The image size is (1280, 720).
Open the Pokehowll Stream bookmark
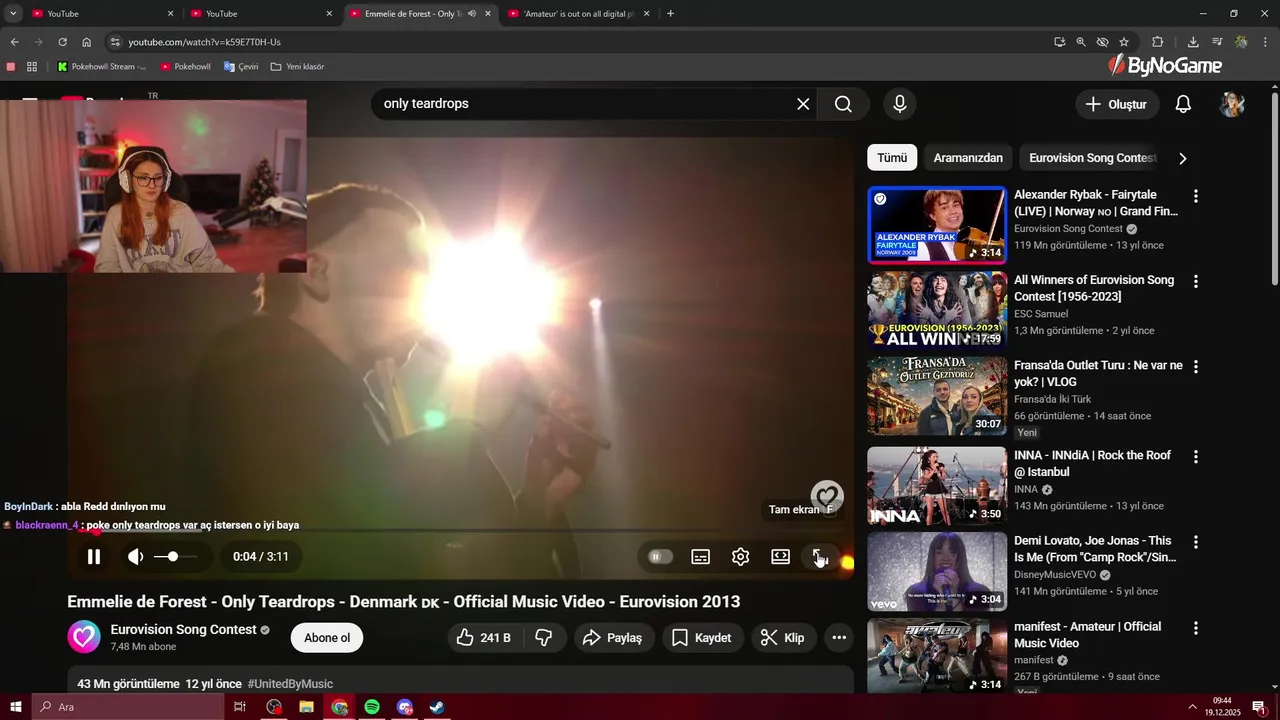102,67
